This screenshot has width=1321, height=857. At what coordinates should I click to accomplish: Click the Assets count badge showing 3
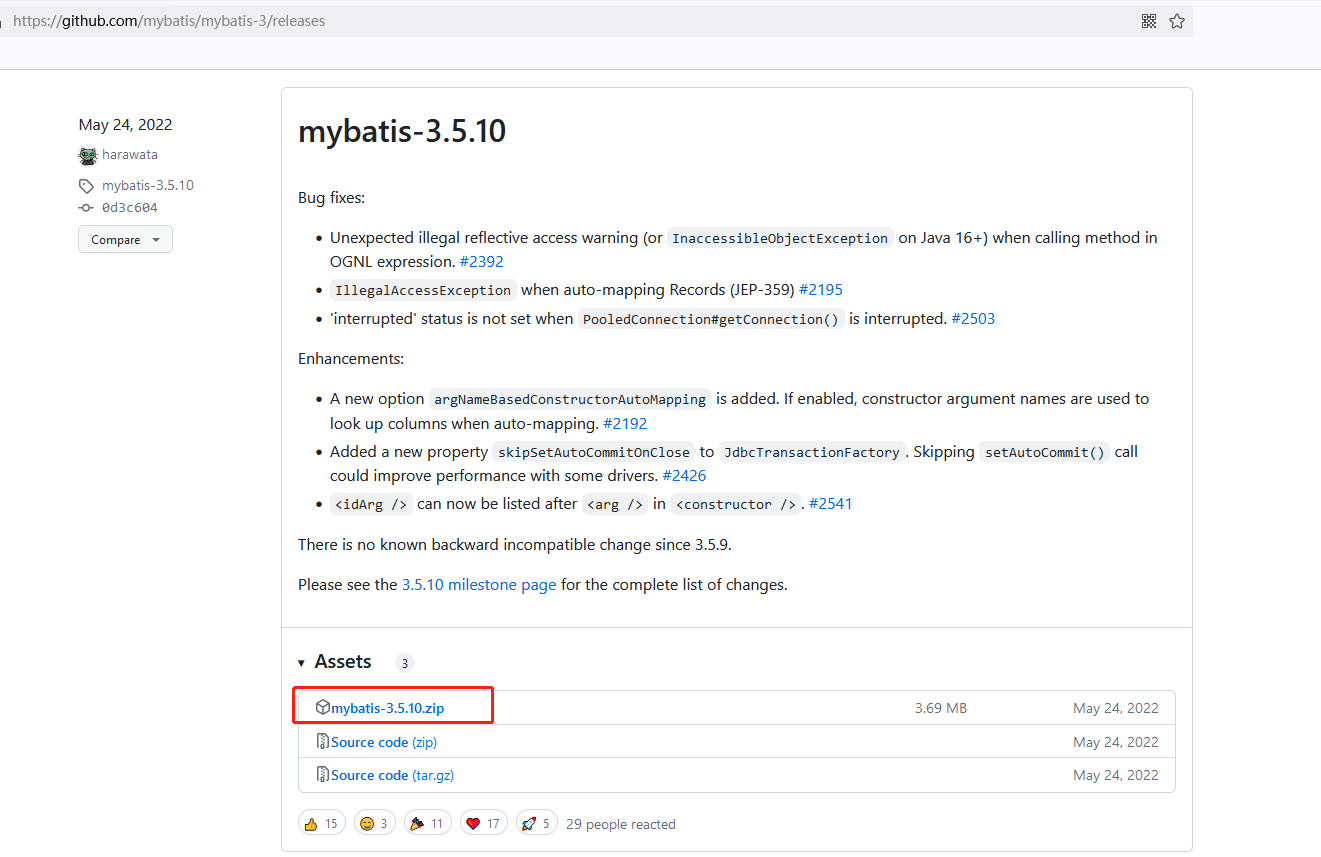(x=404, y=663)
